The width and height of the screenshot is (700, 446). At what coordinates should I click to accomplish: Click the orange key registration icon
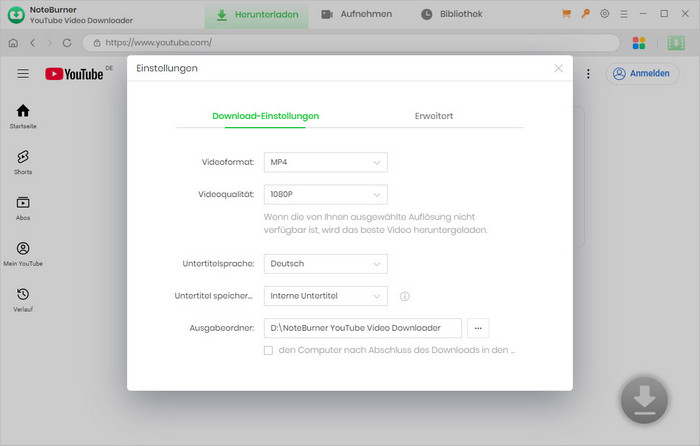(585, 14)
